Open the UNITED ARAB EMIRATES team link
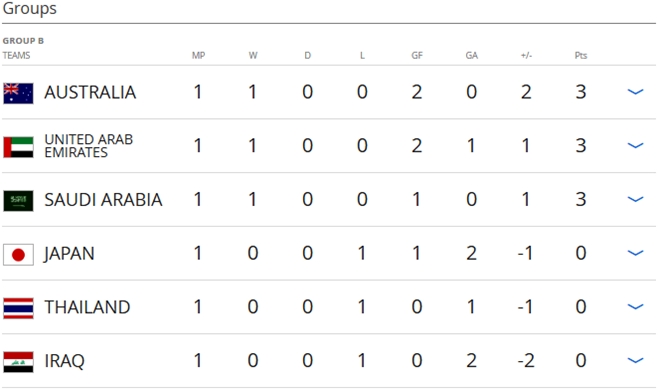The width and height of the screenshot is (660, 389). pos(89,146)
